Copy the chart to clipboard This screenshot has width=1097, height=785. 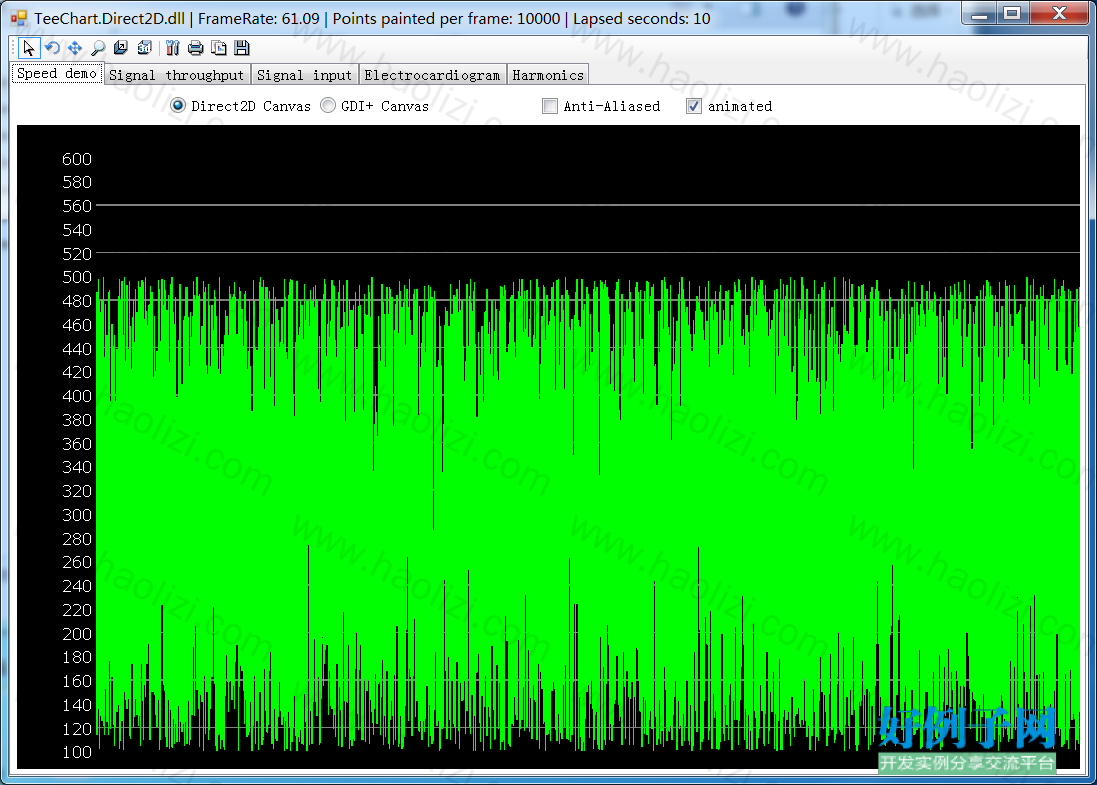218,48
